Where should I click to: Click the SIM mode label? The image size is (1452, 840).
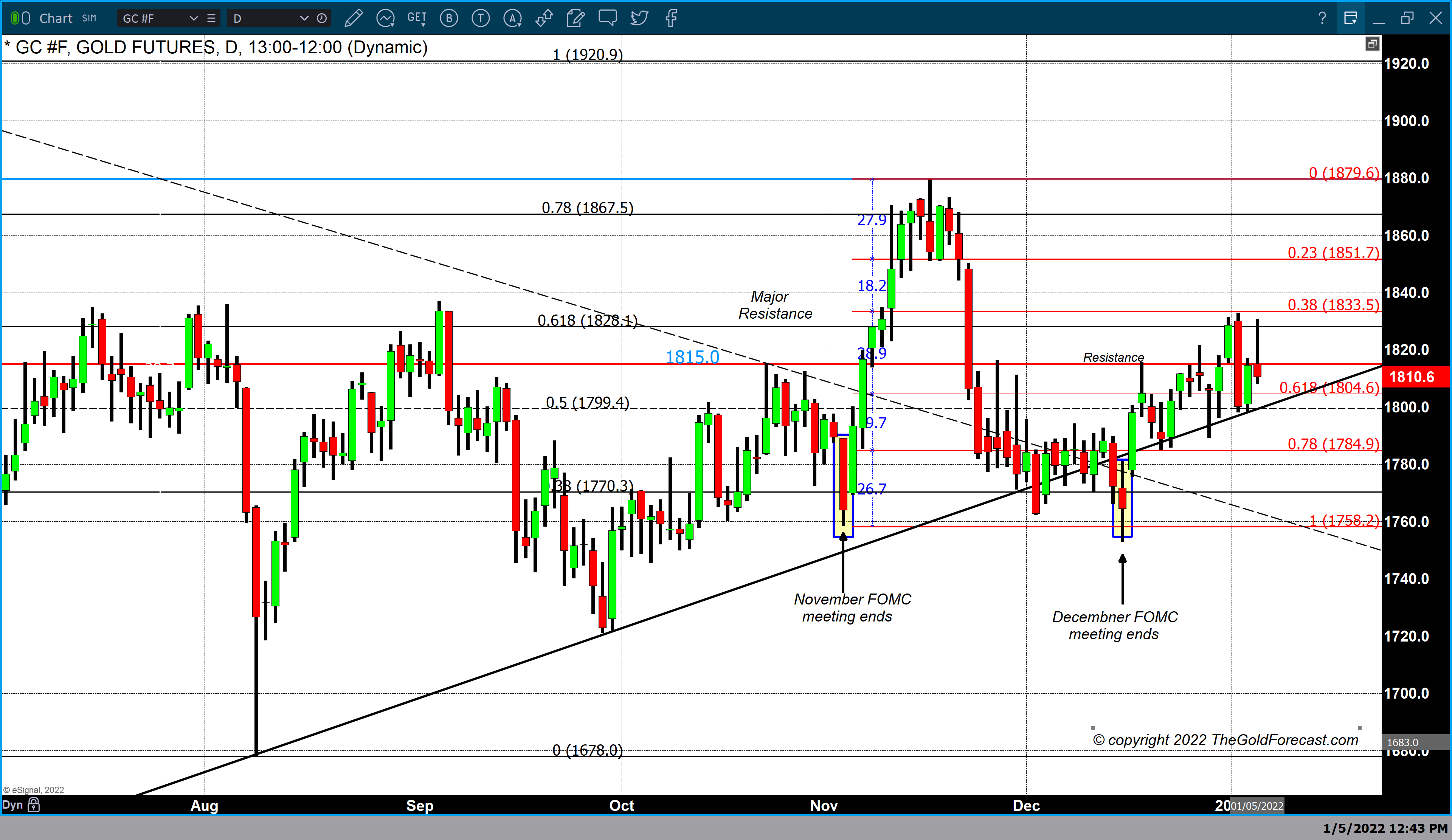[89, 19]
